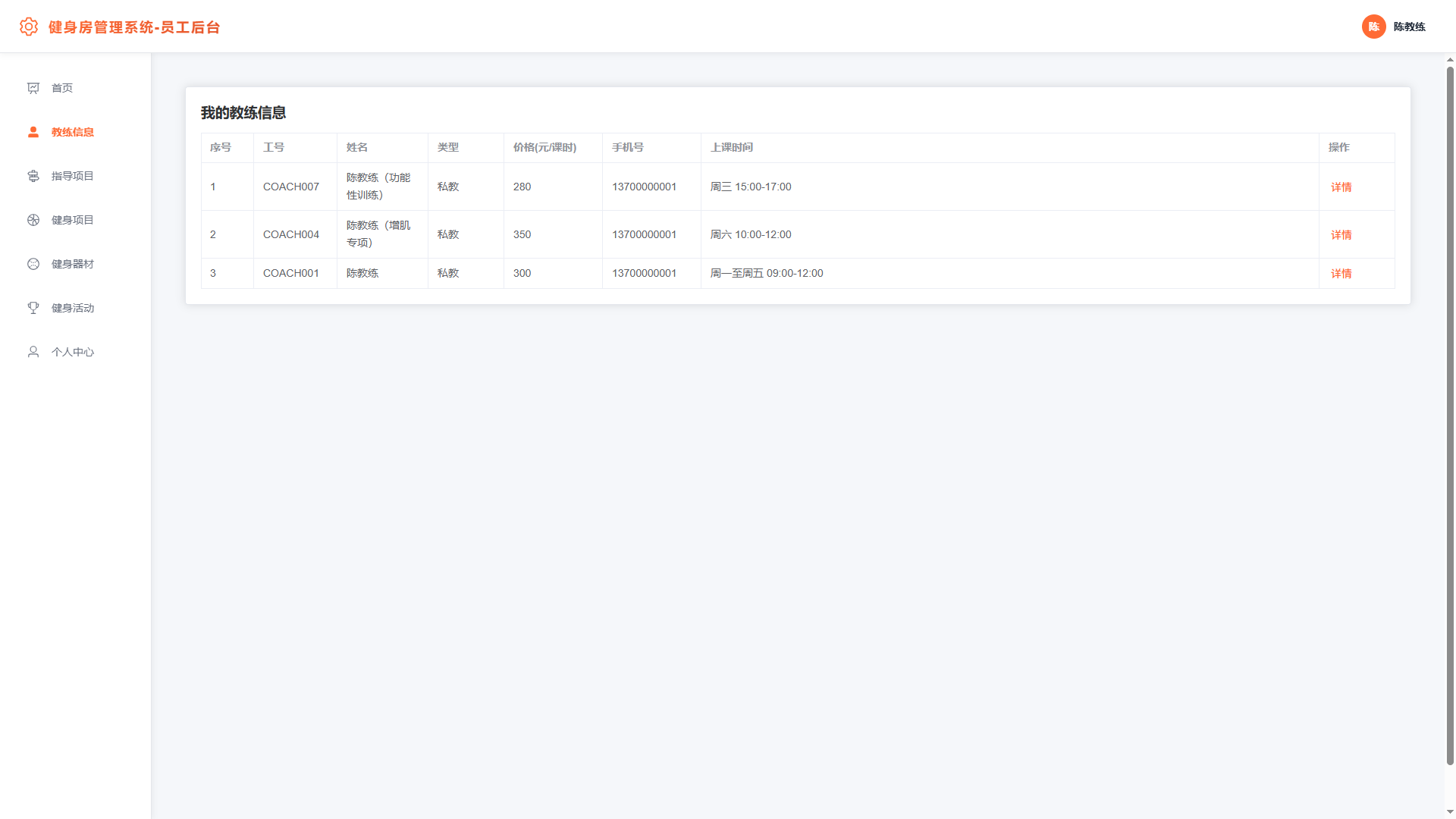
Task: Click the 首页 home icon in sidebar
Action: click(x=33, y=88)
